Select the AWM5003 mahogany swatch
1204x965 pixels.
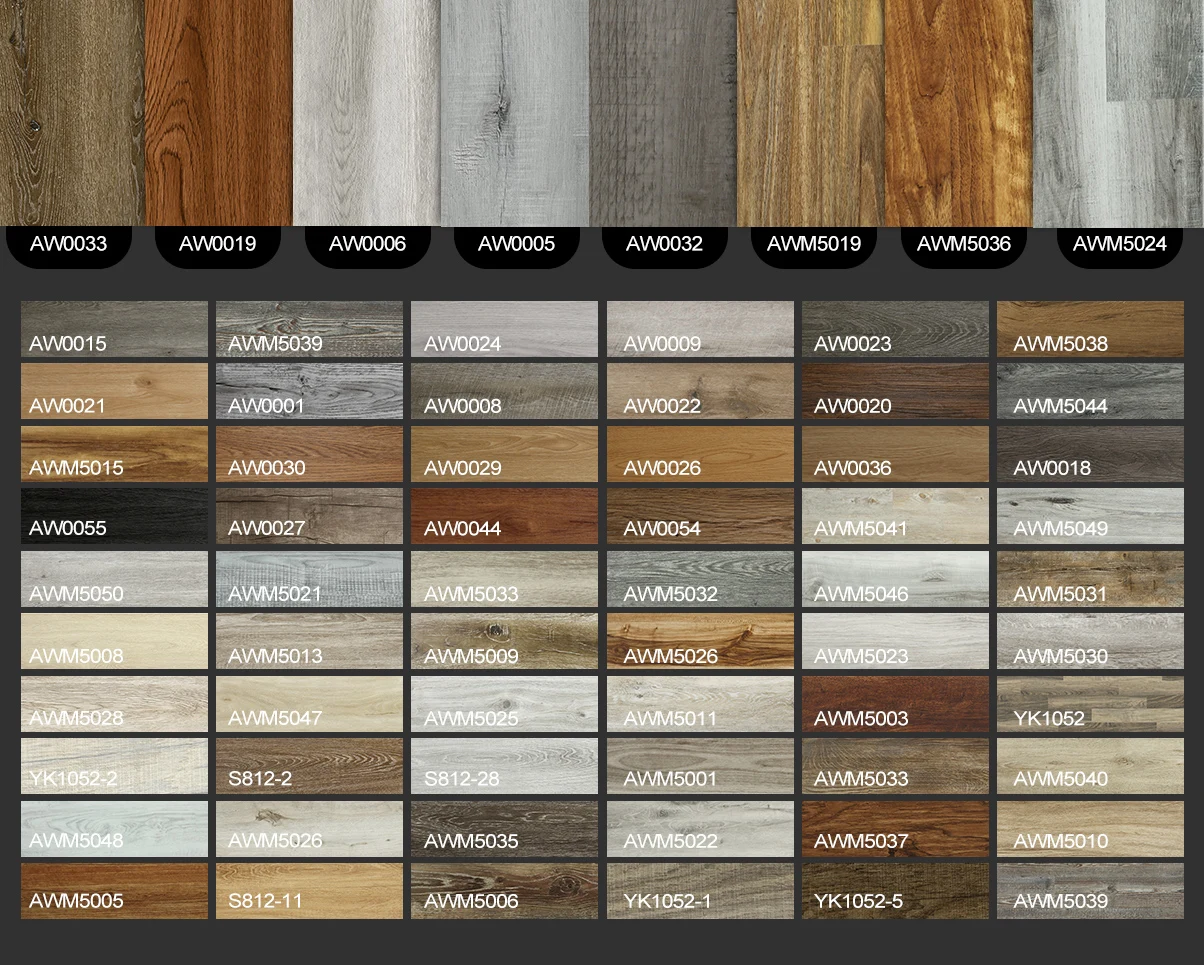point(895,704)
